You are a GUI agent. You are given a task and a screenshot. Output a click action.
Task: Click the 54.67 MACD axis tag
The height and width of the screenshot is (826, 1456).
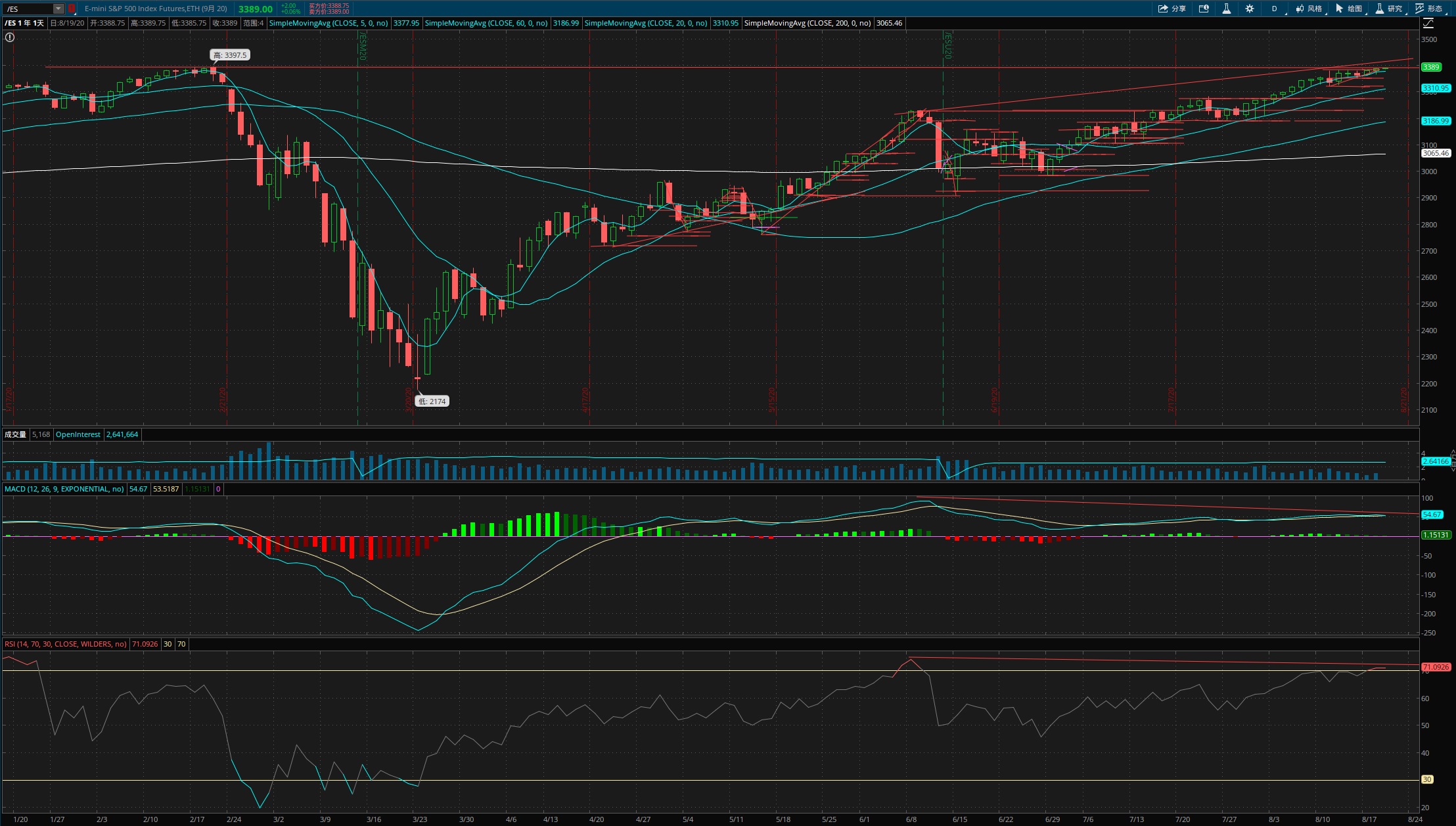click(1432, 515)
